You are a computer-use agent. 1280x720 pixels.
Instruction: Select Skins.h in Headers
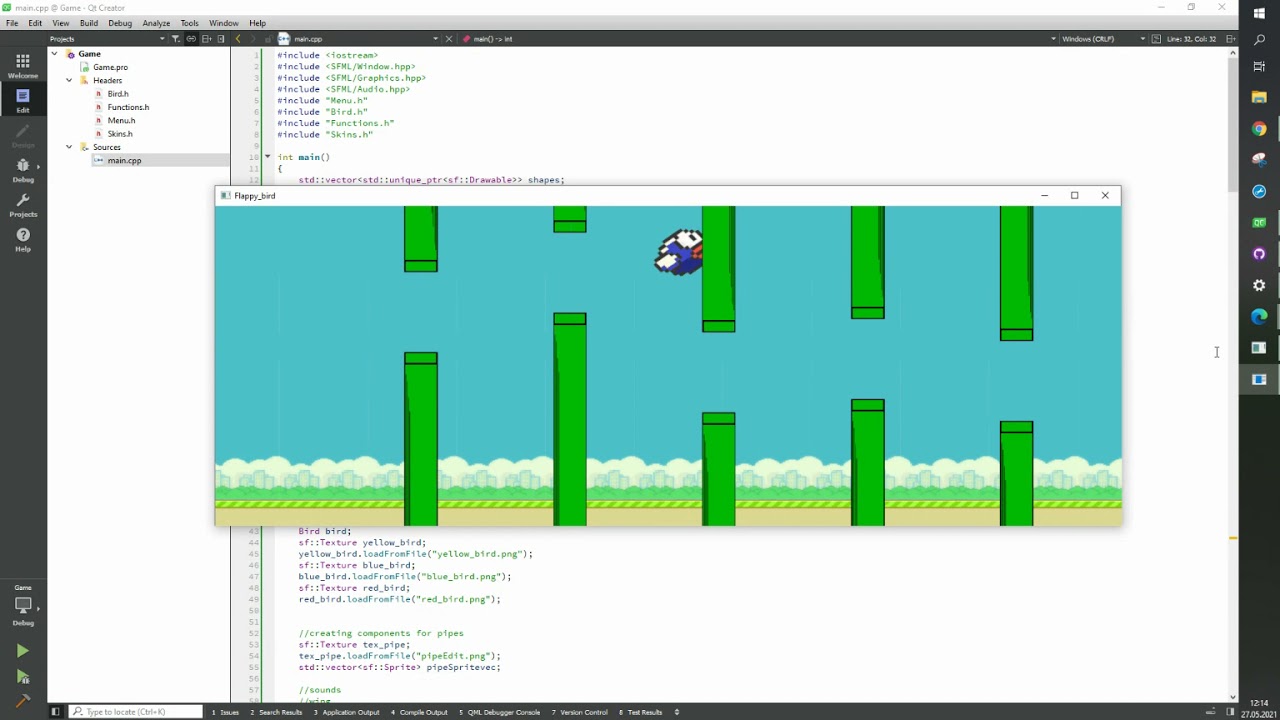click(x=120, y=134)
